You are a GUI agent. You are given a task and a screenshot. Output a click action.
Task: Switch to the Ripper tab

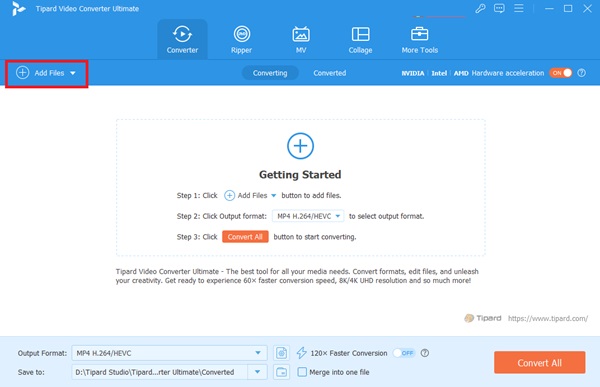point(241,39)
